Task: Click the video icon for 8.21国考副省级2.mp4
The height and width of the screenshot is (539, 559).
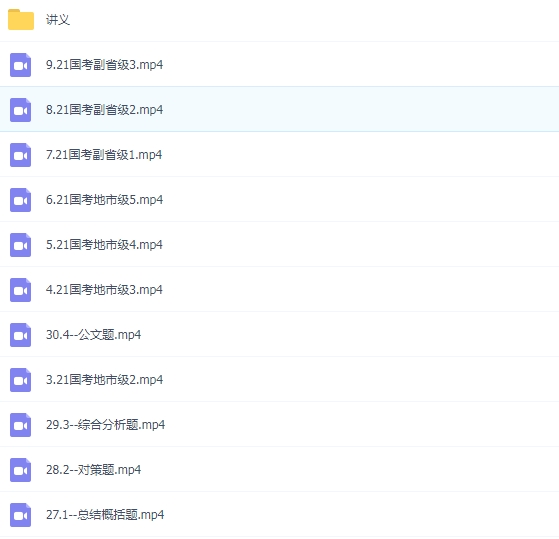Action: tap(20, 110)
